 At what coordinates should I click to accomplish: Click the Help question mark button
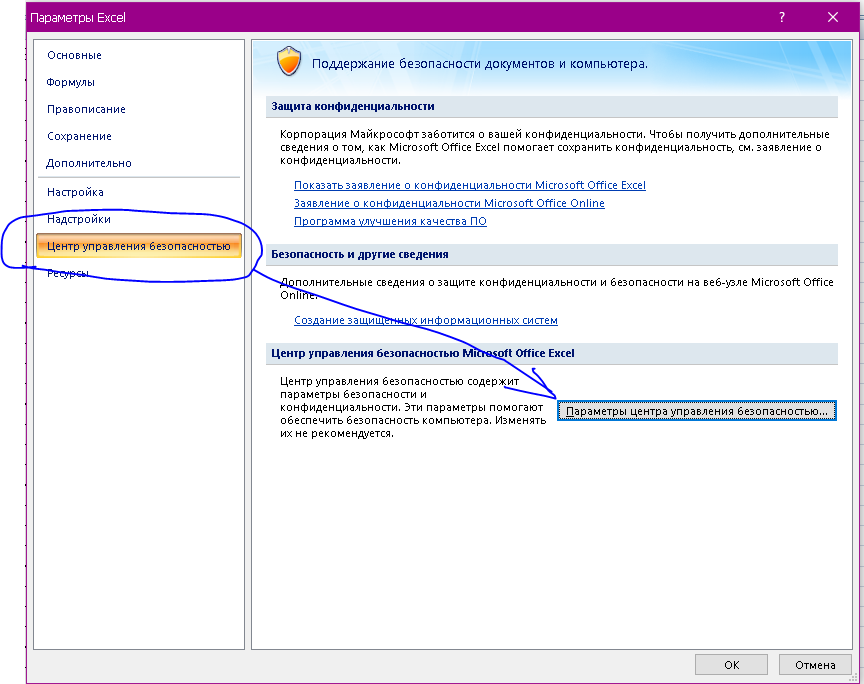pyautogui.click(x=782, y=17)
